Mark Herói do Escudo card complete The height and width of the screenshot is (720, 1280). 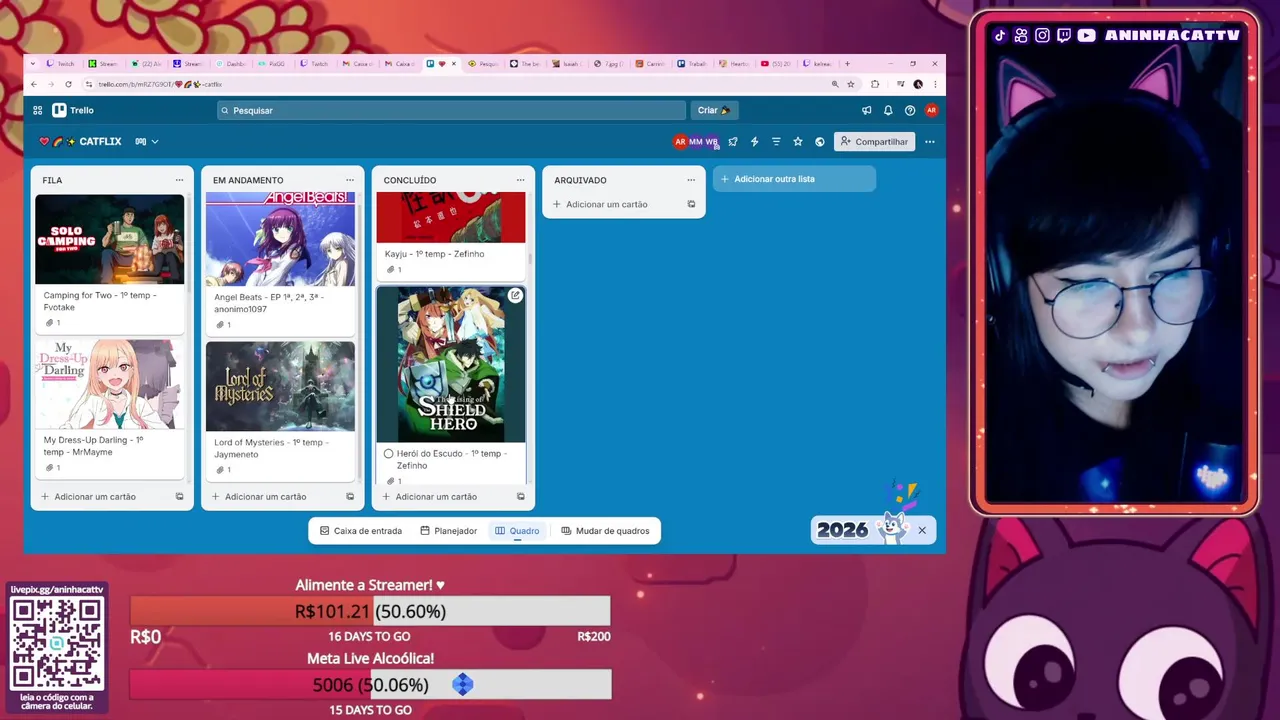pos(389,454)
